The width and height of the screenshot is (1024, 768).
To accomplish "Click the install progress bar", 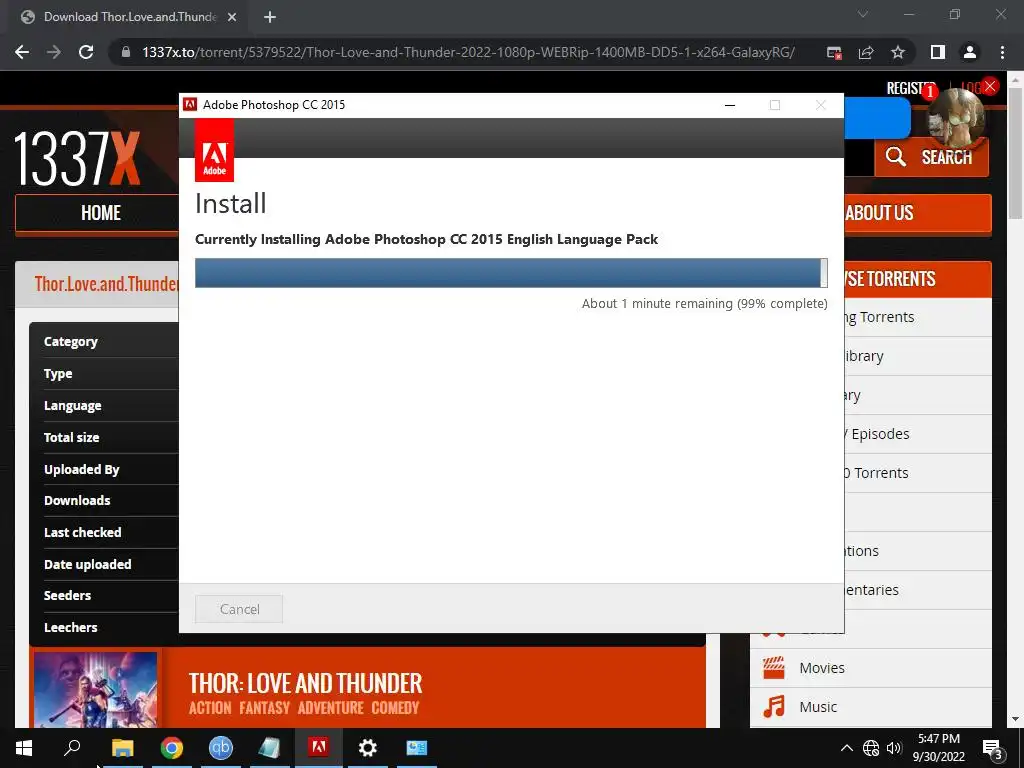I will (511, 272).
